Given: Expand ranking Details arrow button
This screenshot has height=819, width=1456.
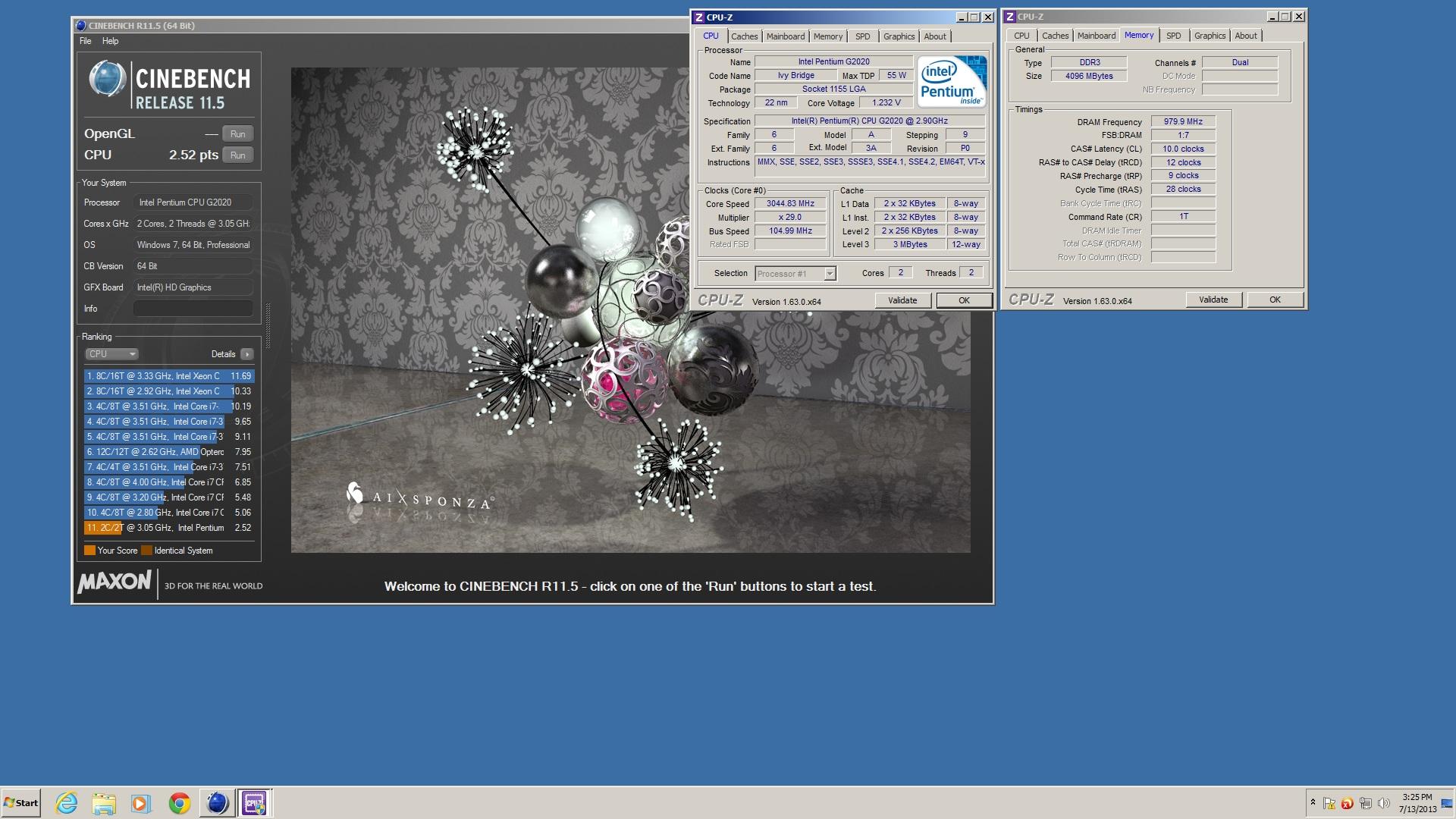Looking at the screenshot, I should click(x=246, y=354).
